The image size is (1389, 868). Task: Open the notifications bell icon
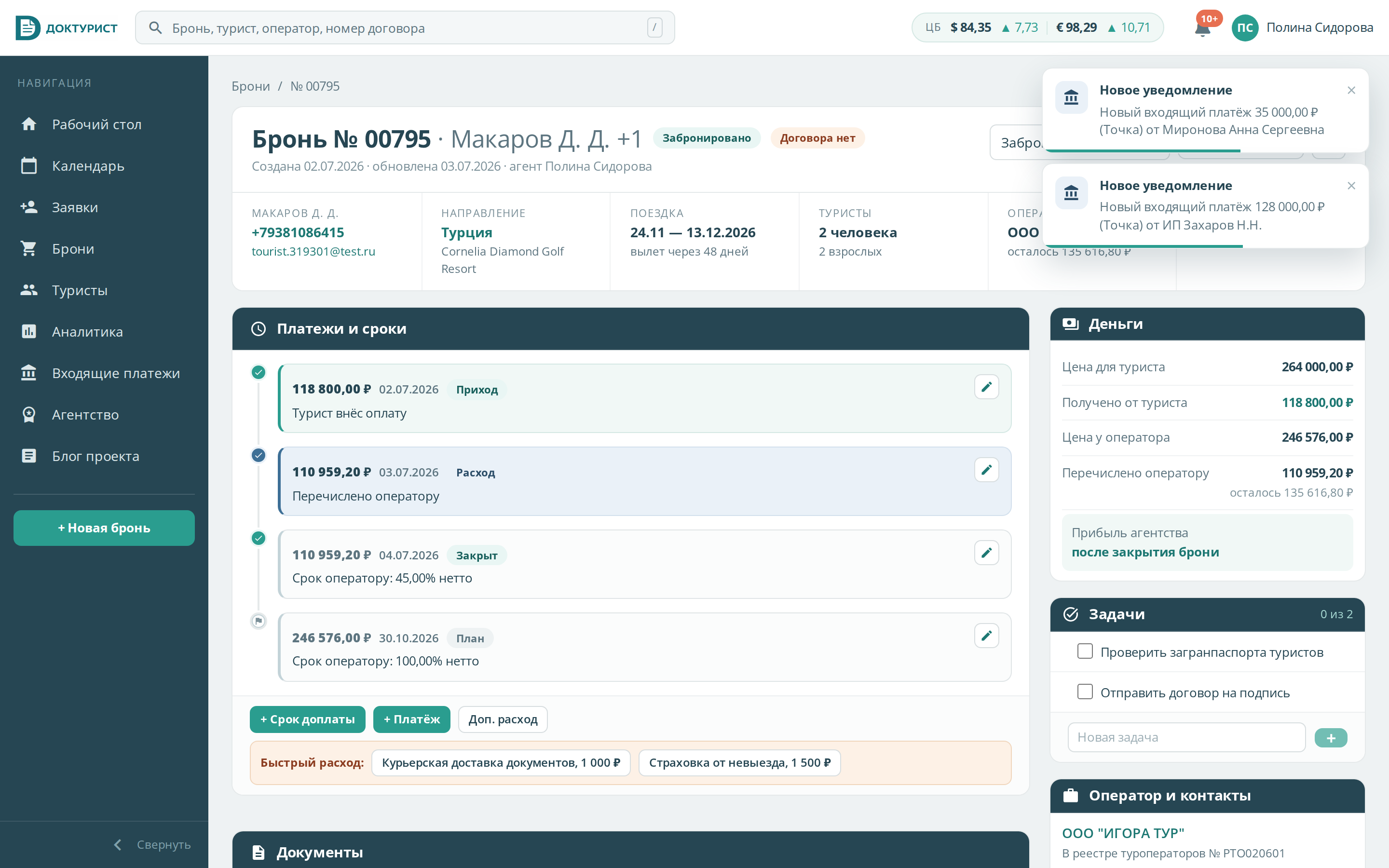1202,28
